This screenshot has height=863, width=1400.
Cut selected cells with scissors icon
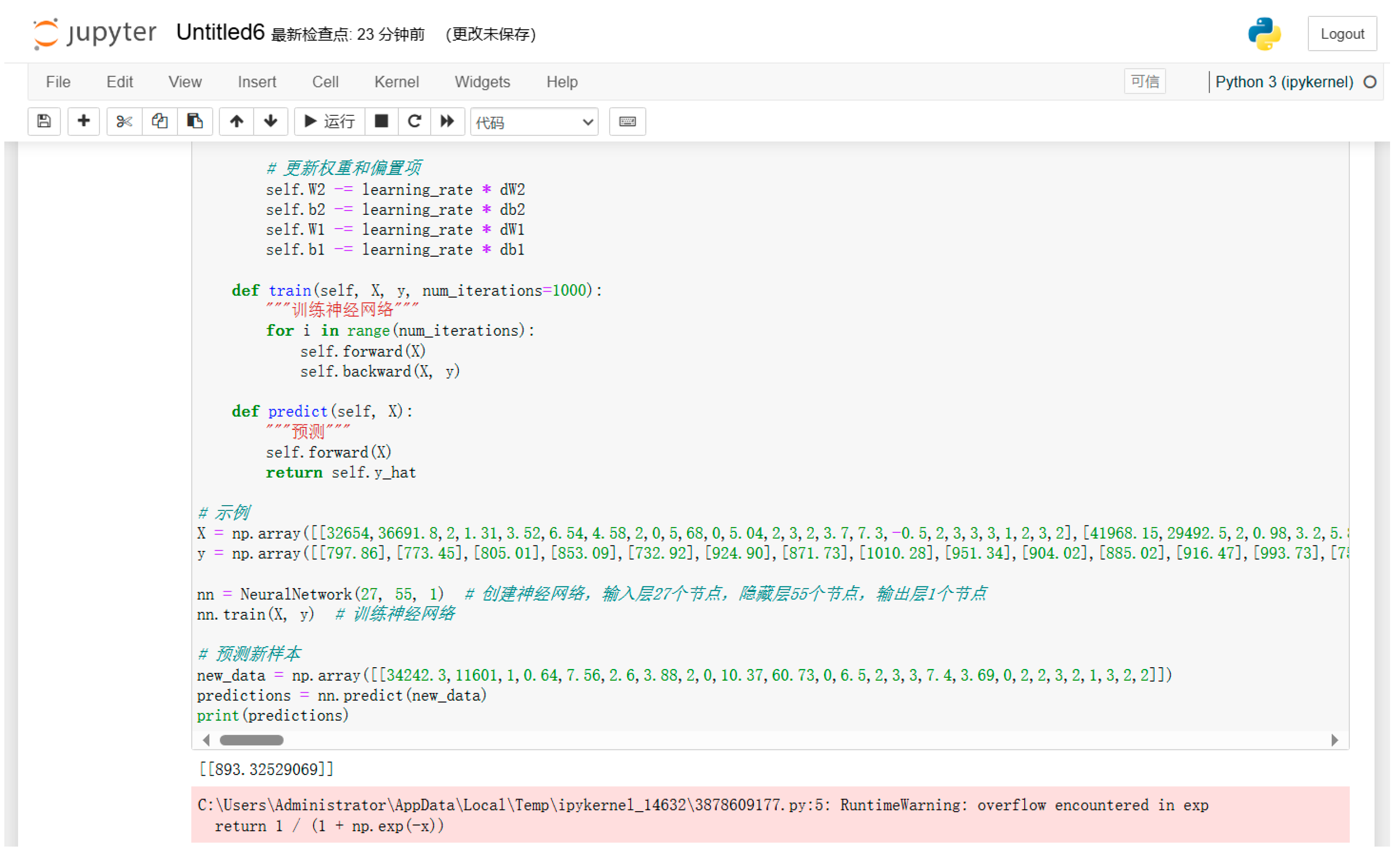point(124,121)
